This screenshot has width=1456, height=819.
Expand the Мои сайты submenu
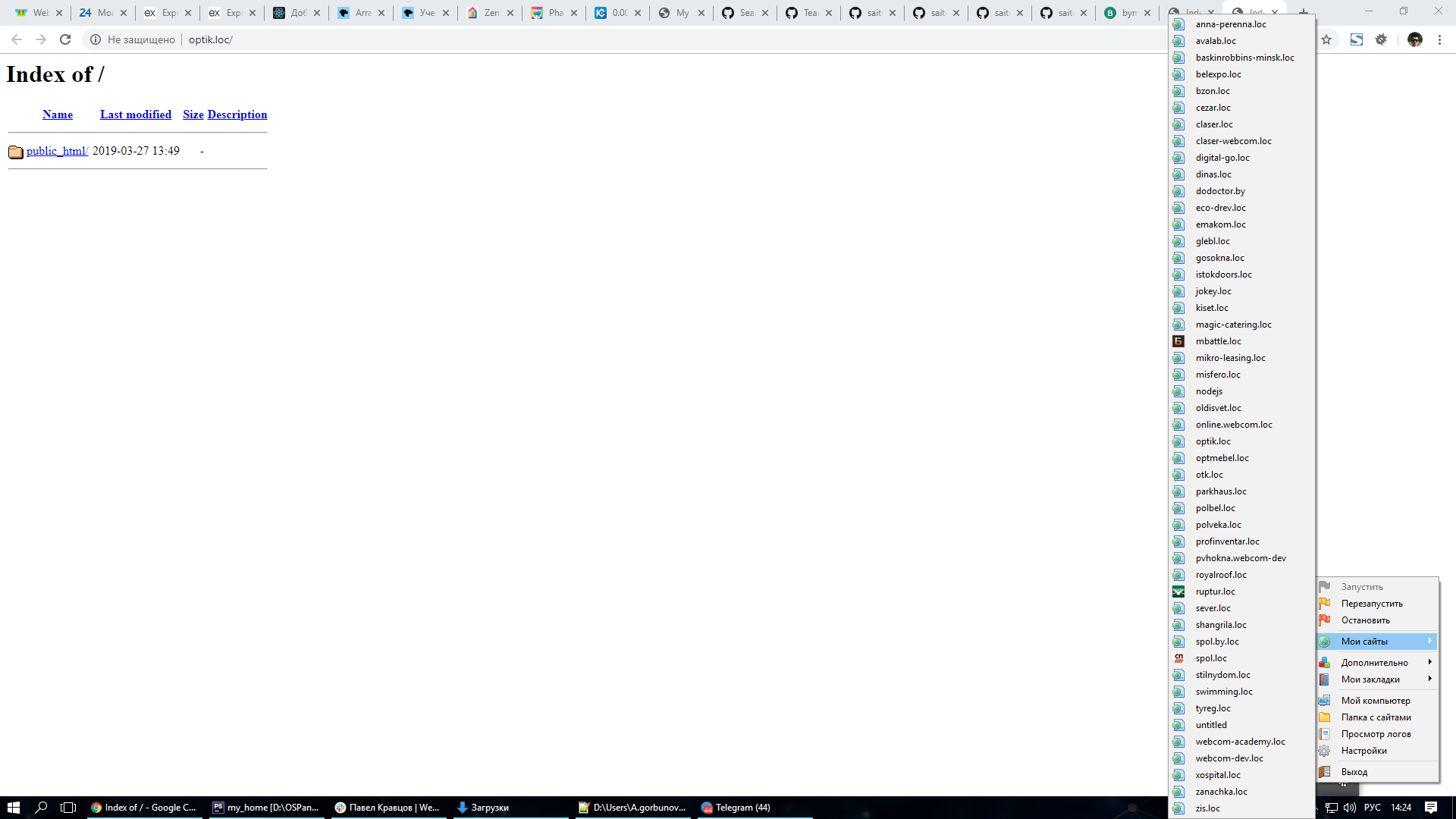coord(1364,642)
